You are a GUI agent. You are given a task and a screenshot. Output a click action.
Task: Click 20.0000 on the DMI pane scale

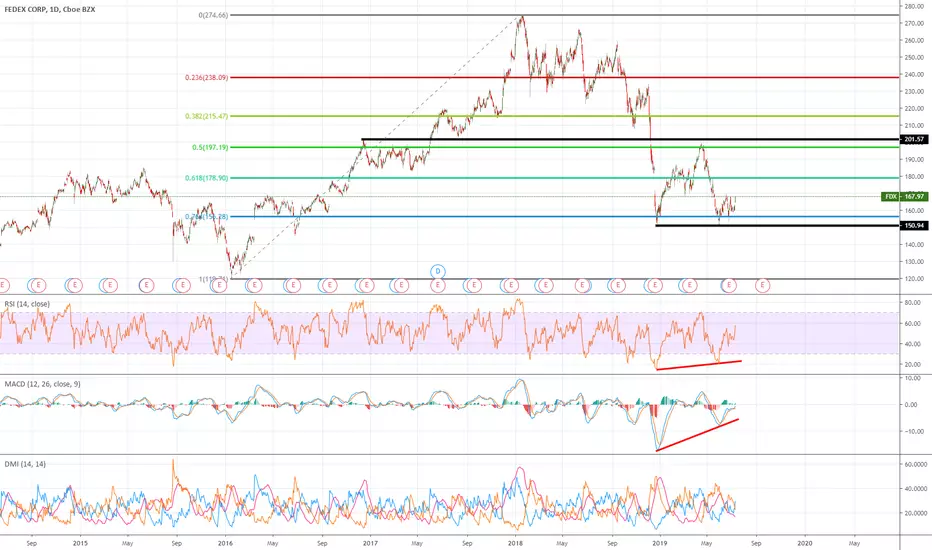tap(915, 513)
